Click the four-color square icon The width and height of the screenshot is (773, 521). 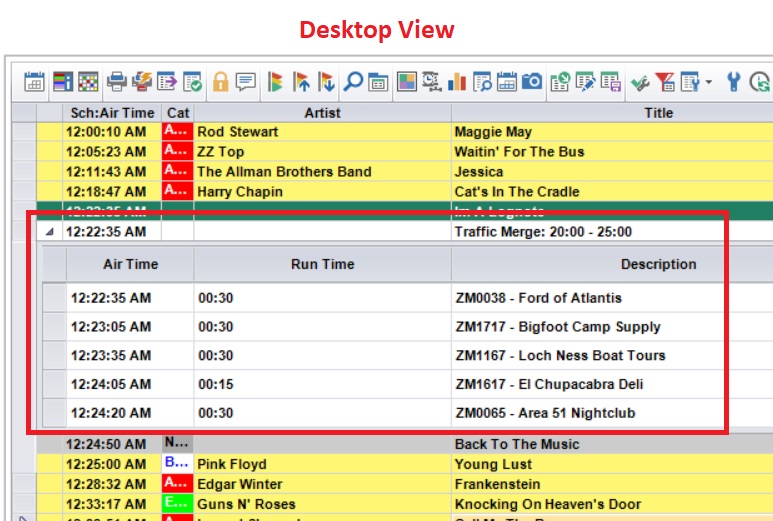coord(407,82)
